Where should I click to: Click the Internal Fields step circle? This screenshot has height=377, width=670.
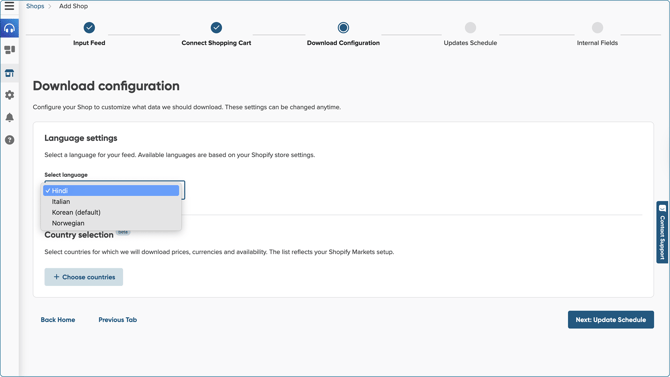point(597,28)
